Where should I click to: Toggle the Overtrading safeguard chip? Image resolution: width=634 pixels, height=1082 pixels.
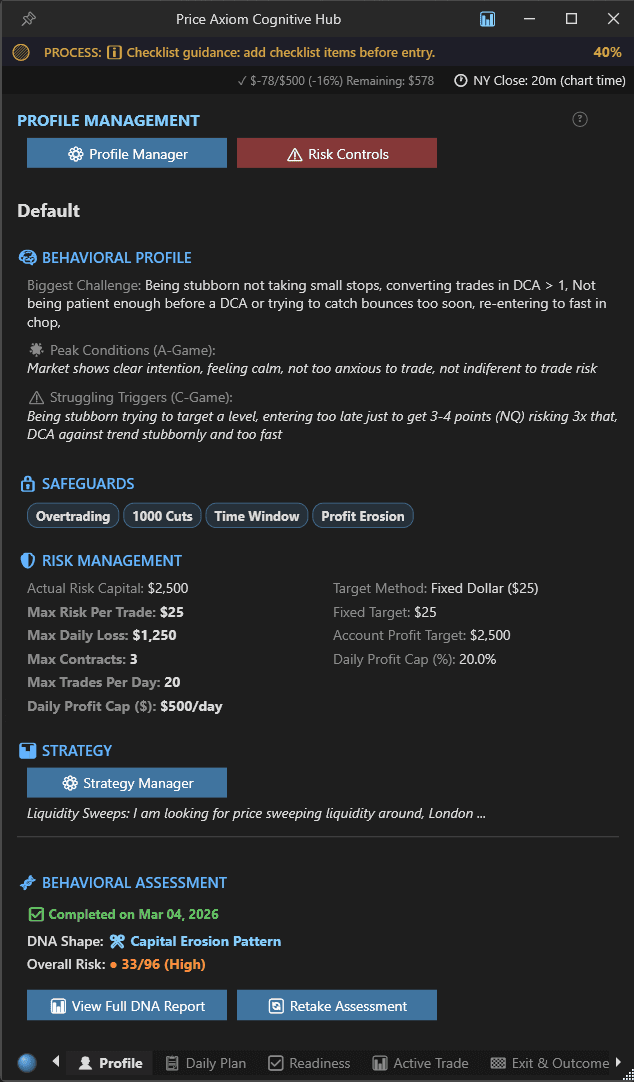click(x=72, y=516)
